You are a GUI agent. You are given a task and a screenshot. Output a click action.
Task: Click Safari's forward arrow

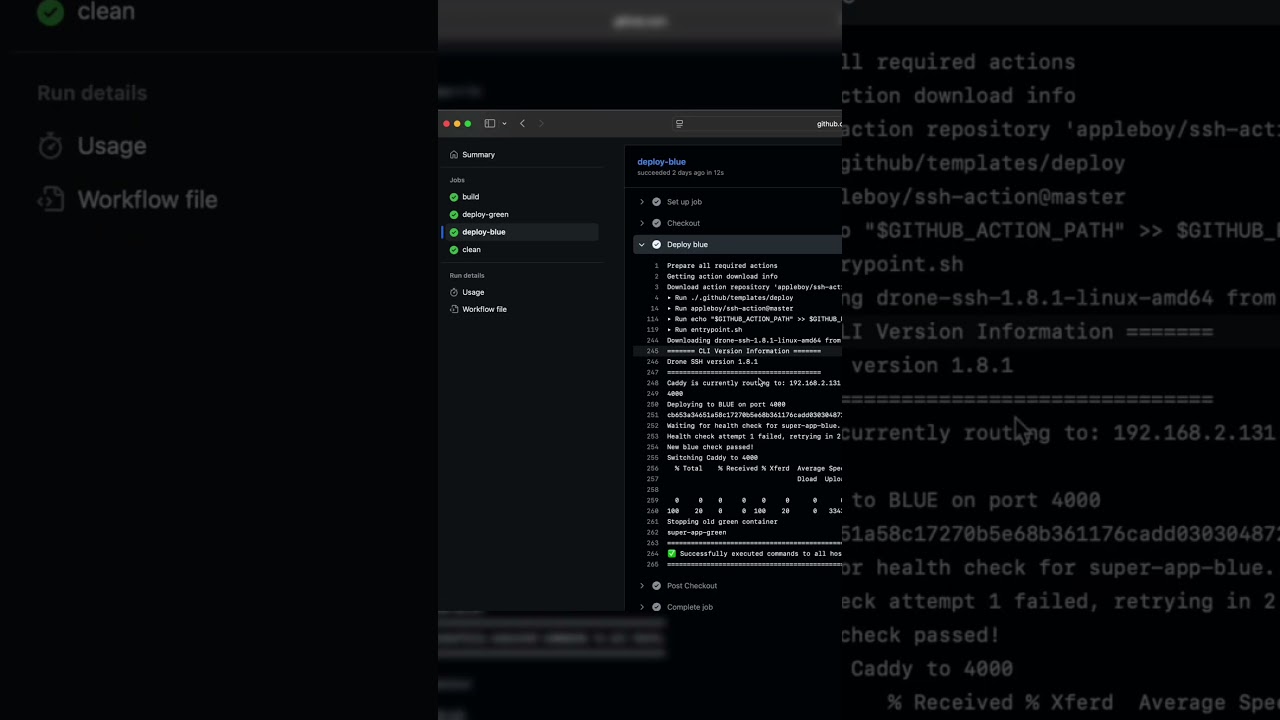pos(541,124)
